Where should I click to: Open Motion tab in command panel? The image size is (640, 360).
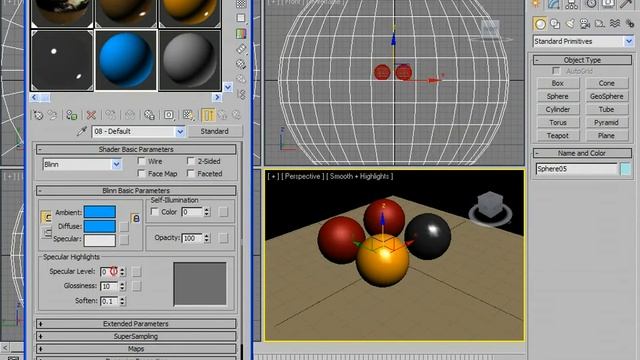pos(590,4)
